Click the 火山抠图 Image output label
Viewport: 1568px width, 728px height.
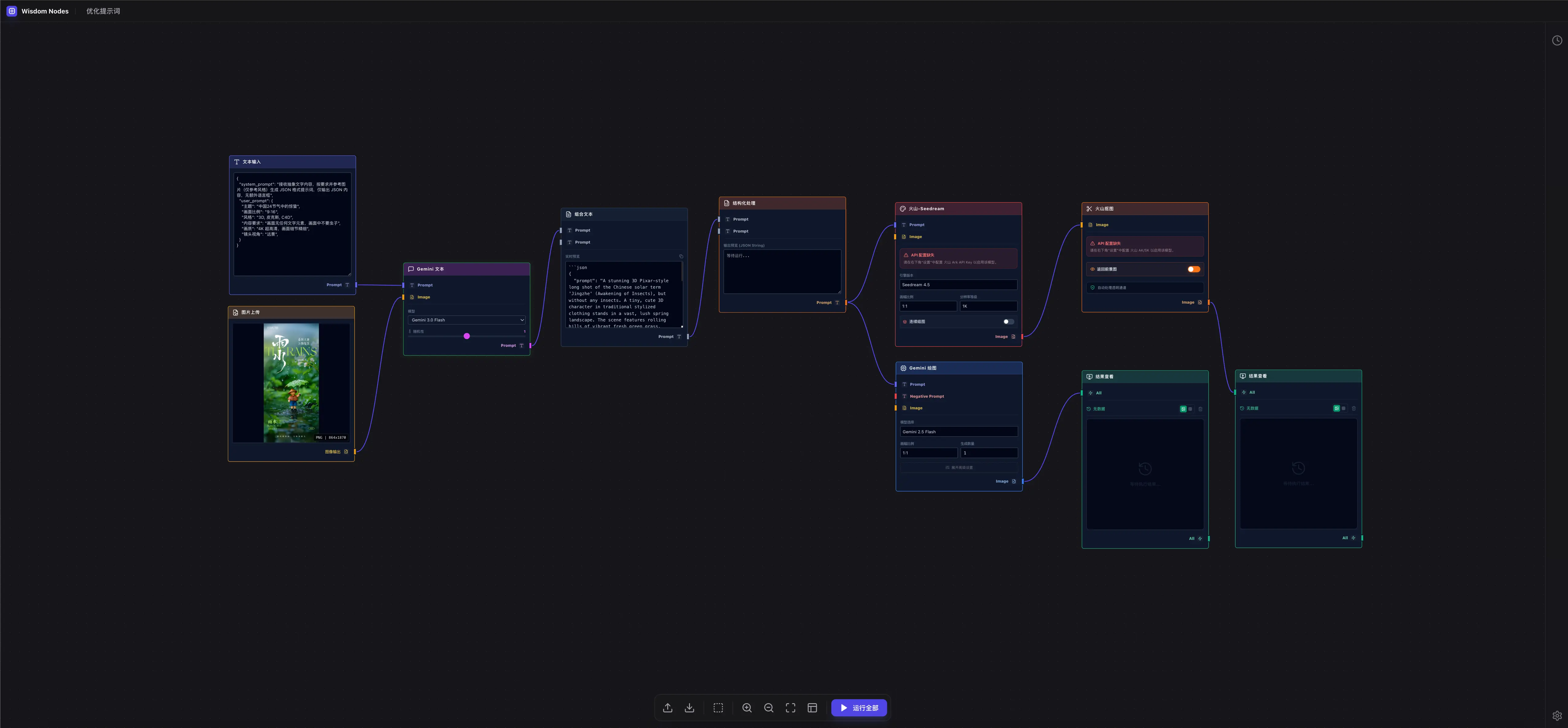1187,302
